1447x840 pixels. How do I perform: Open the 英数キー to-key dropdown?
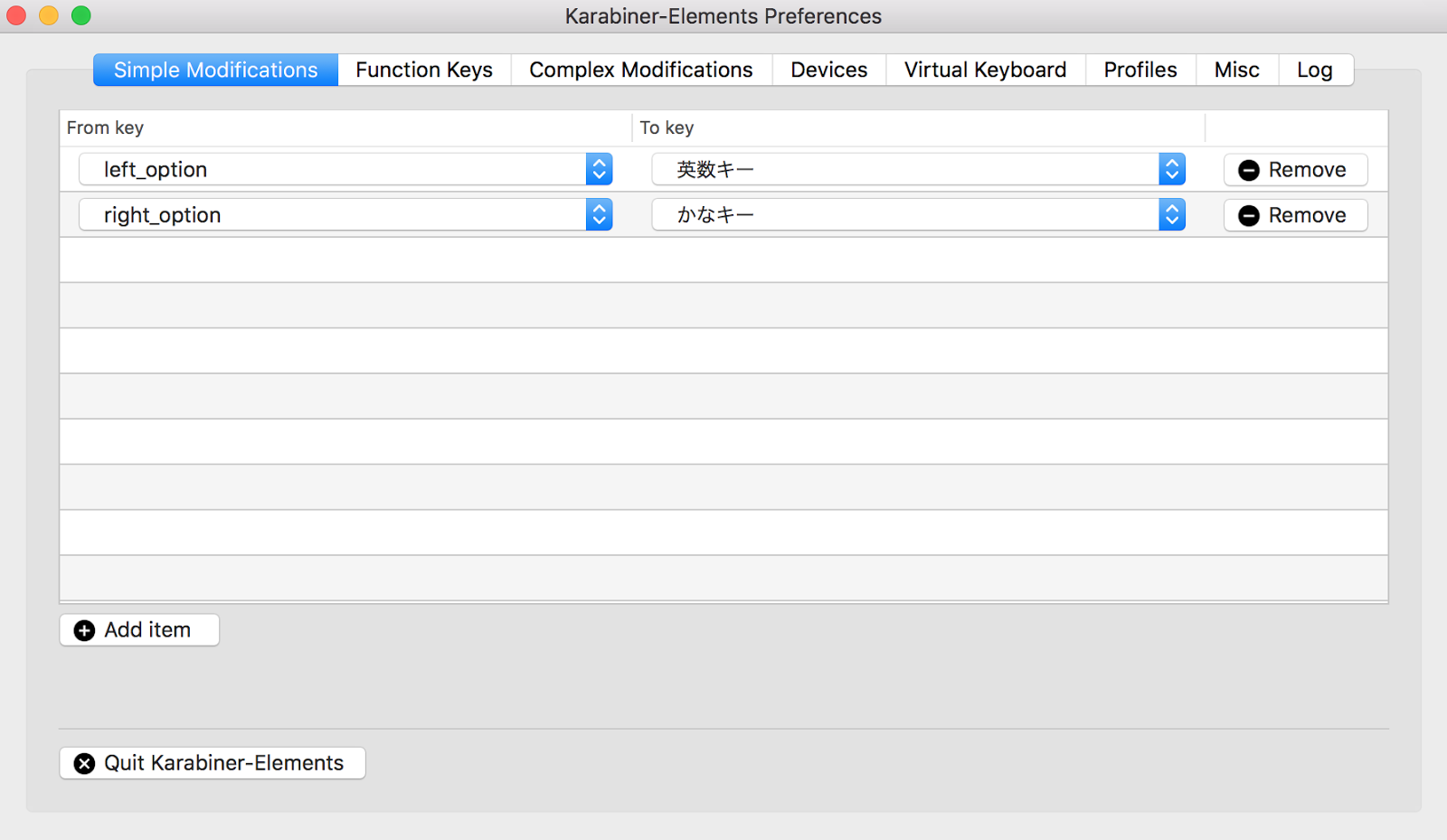point(919,169)
